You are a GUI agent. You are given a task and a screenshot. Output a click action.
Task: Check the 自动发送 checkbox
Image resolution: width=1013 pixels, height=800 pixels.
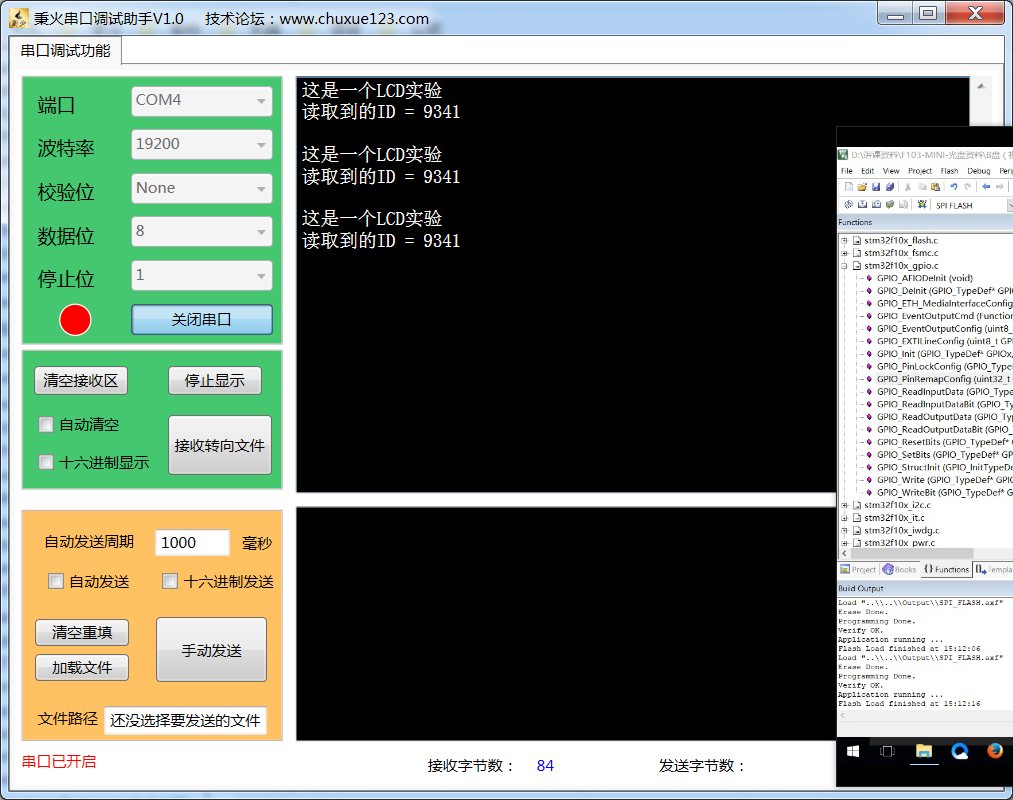coord(57,581)
